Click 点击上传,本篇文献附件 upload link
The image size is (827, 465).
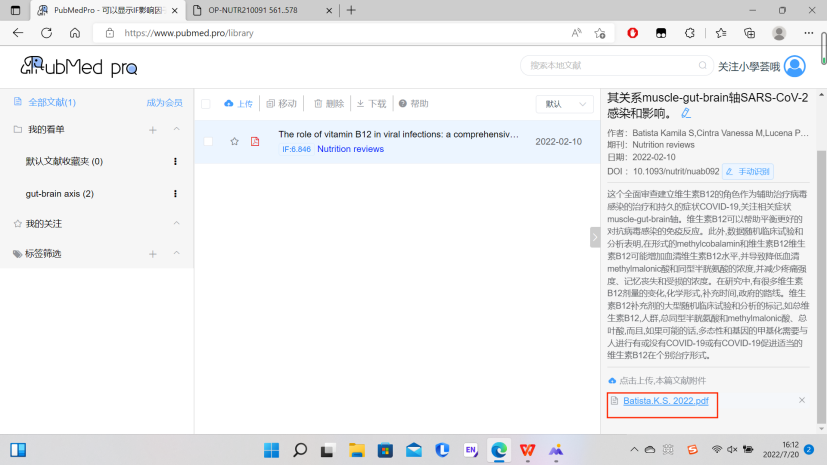(x=657, y=380)
